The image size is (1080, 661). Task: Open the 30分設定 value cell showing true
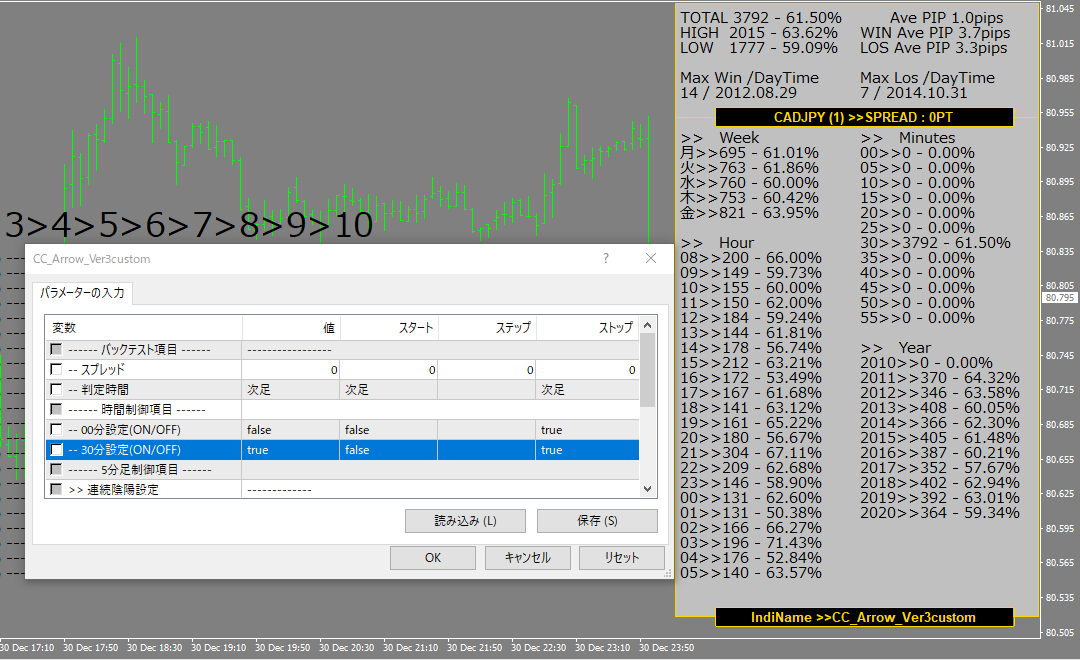[290, 450]
